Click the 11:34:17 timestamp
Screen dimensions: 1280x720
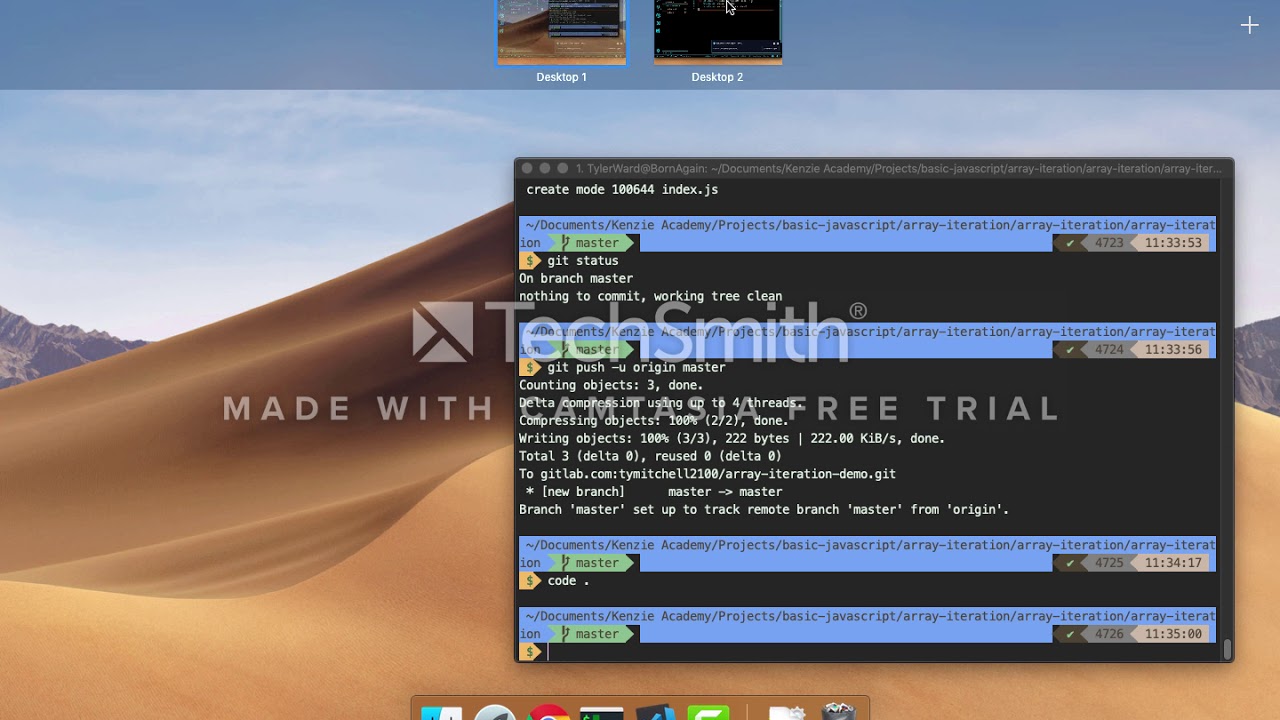click(1173, 563)
